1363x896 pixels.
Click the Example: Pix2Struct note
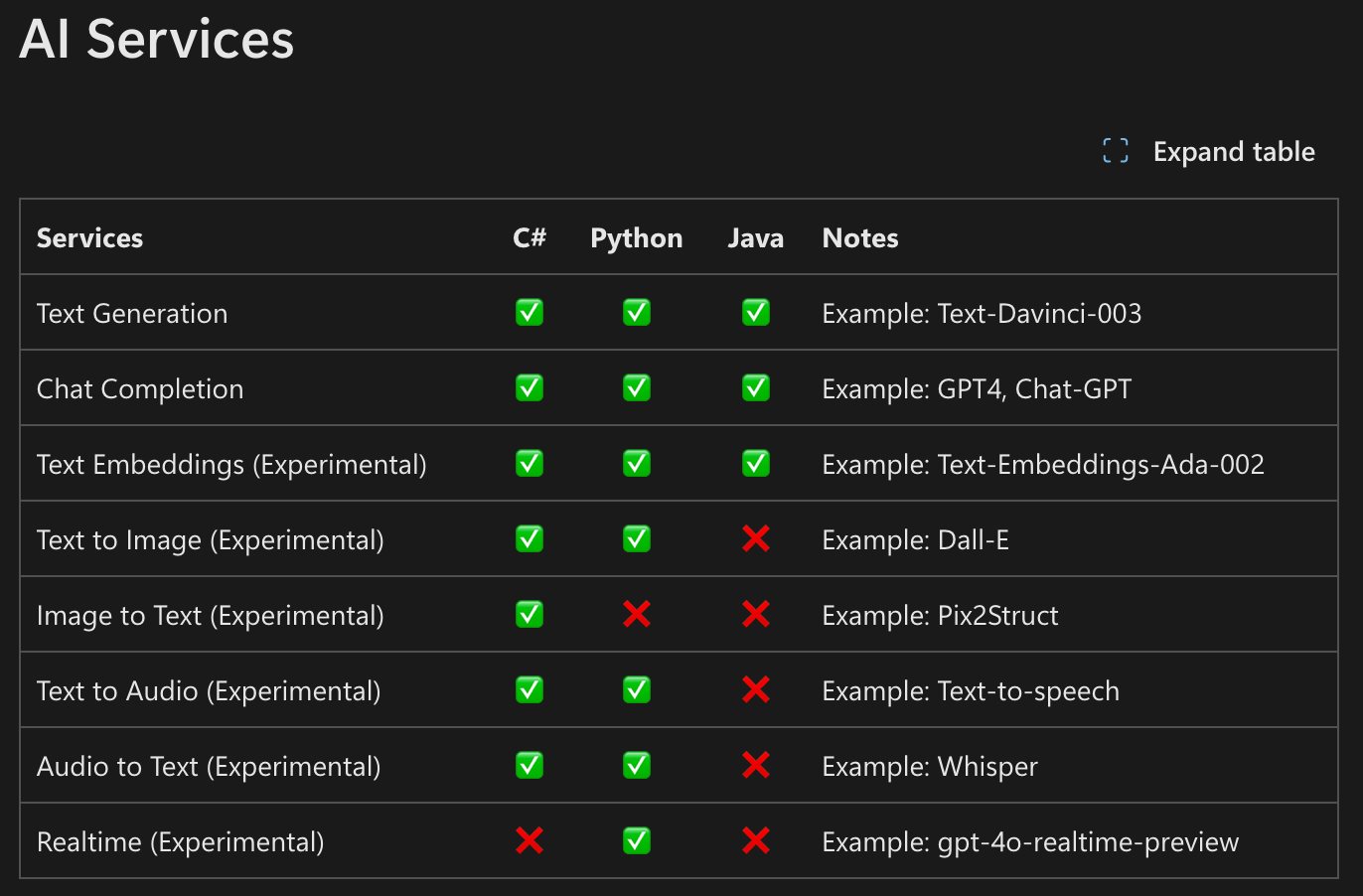pos(940,616)
